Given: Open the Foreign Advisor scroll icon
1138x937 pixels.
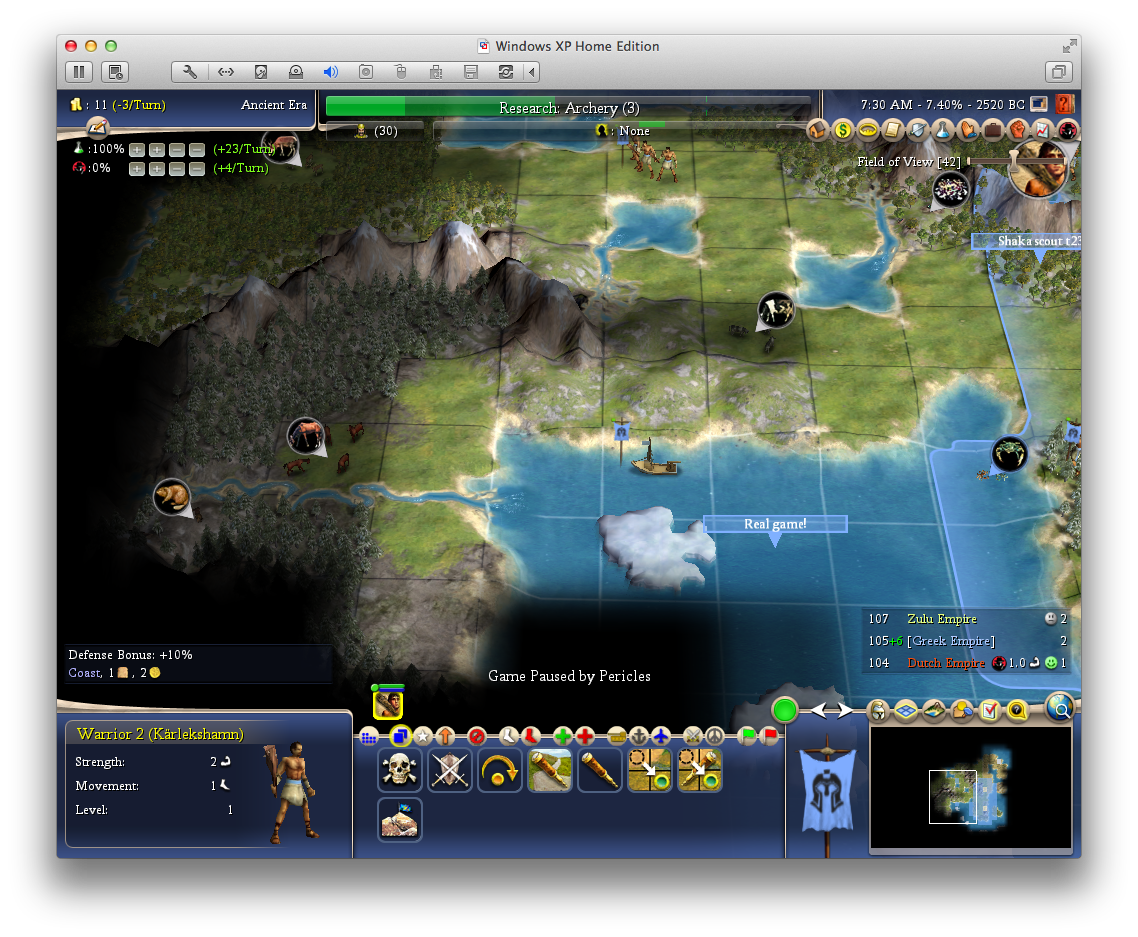Looking at the screenshot, I should [893, 130].
